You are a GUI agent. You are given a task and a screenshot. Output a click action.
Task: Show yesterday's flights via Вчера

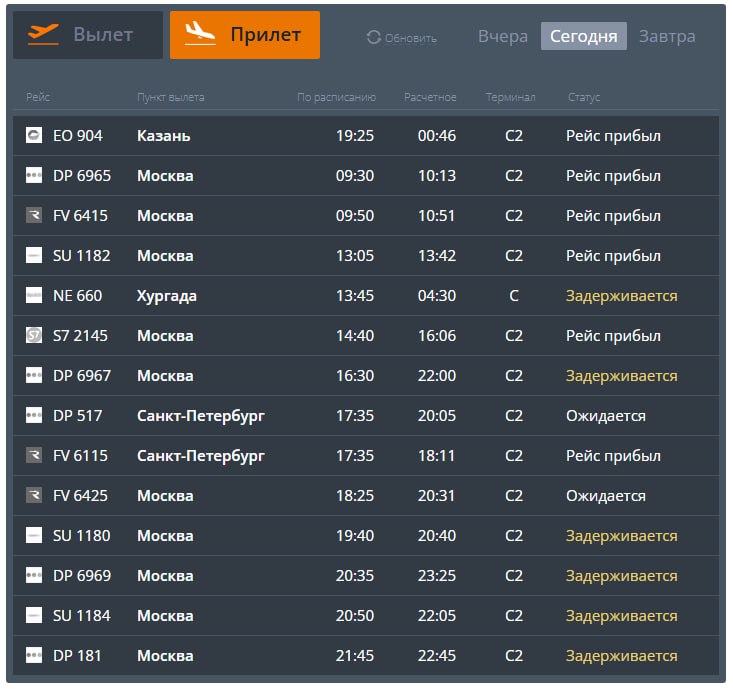coord(502,37)
